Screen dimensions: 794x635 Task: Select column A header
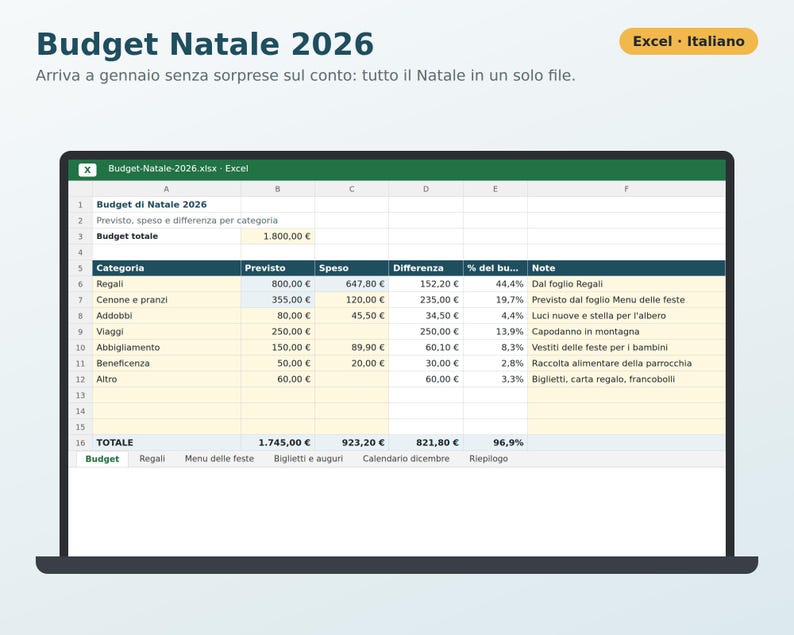click(x=166, y=189)
